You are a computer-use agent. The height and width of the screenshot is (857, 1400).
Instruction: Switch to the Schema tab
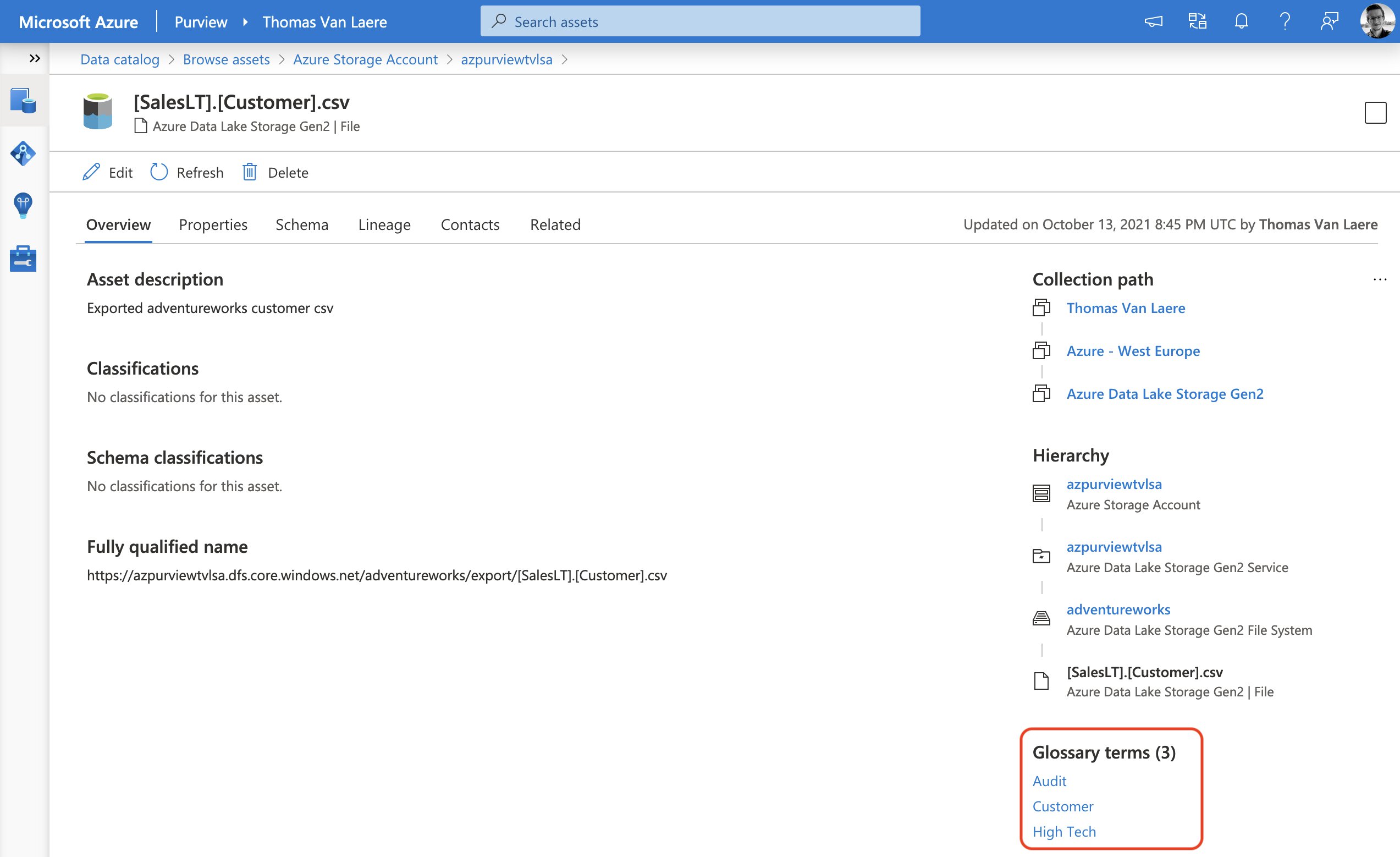pos(302,224)
